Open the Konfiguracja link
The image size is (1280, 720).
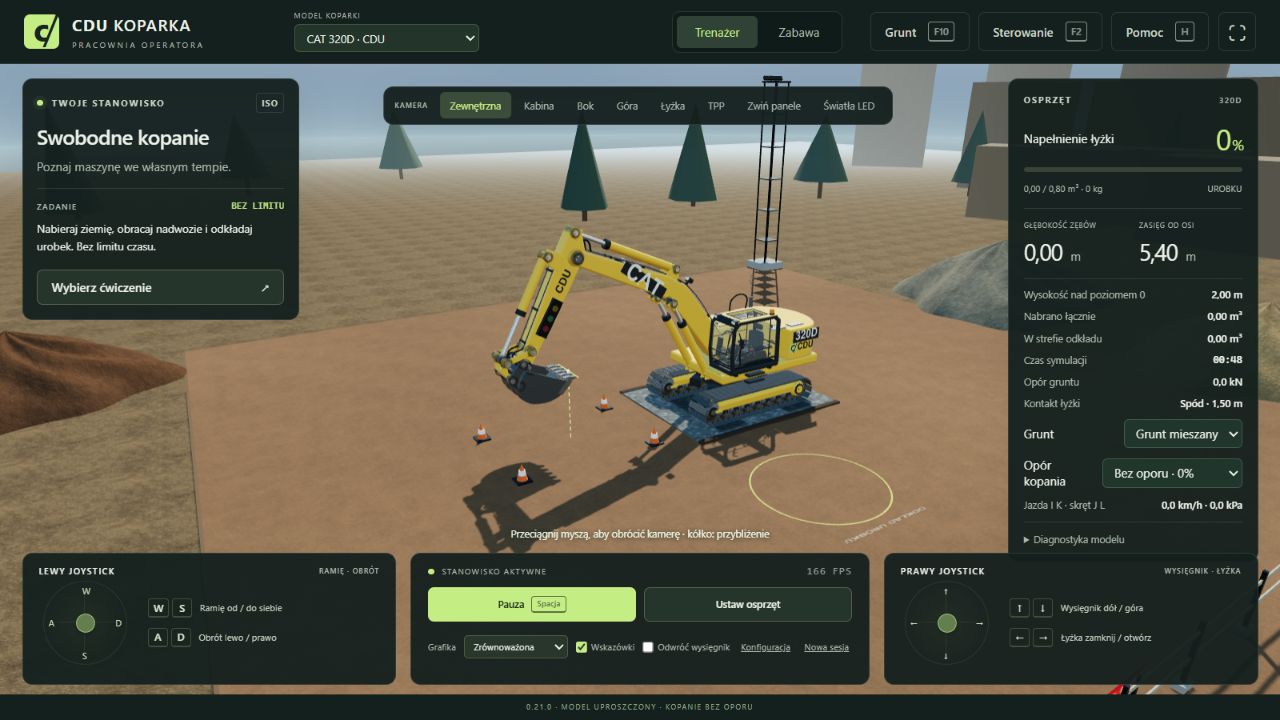pos(765,647)
